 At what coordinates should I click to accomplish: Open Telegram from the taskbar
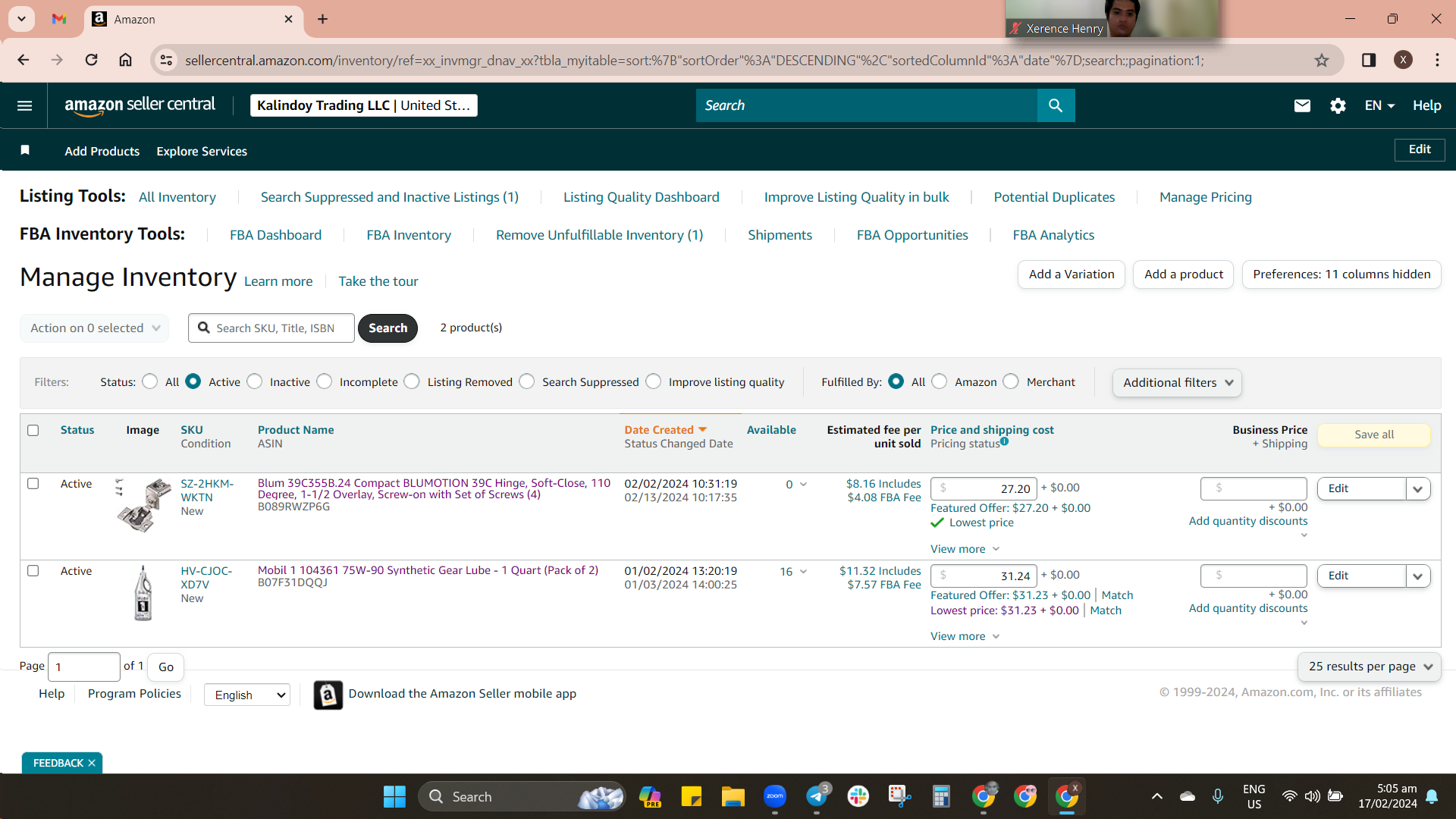click(817, 796)
